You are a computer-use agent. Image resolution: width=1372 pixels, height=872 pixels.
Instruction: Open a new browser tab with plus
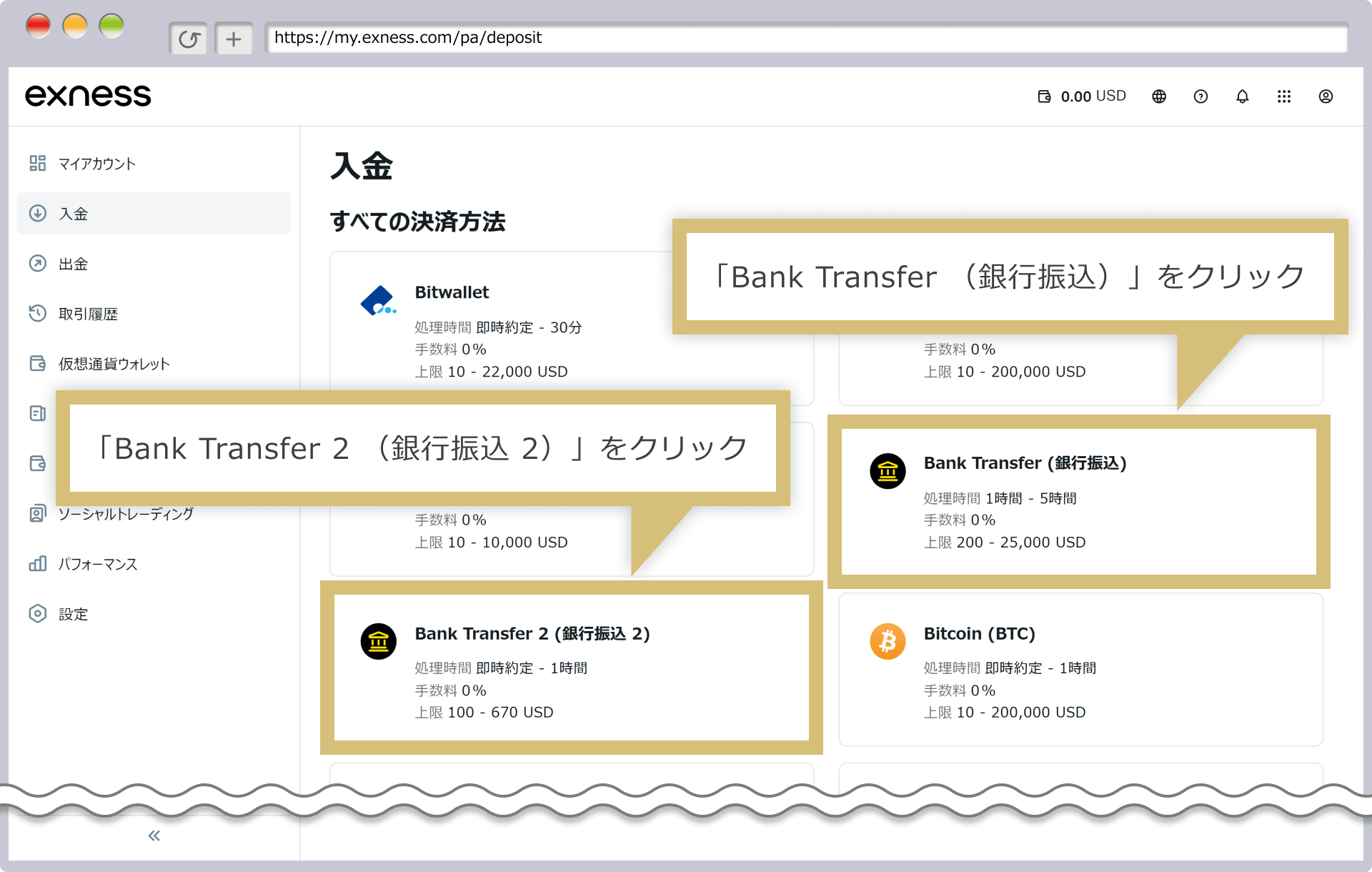tap(234, 39)
